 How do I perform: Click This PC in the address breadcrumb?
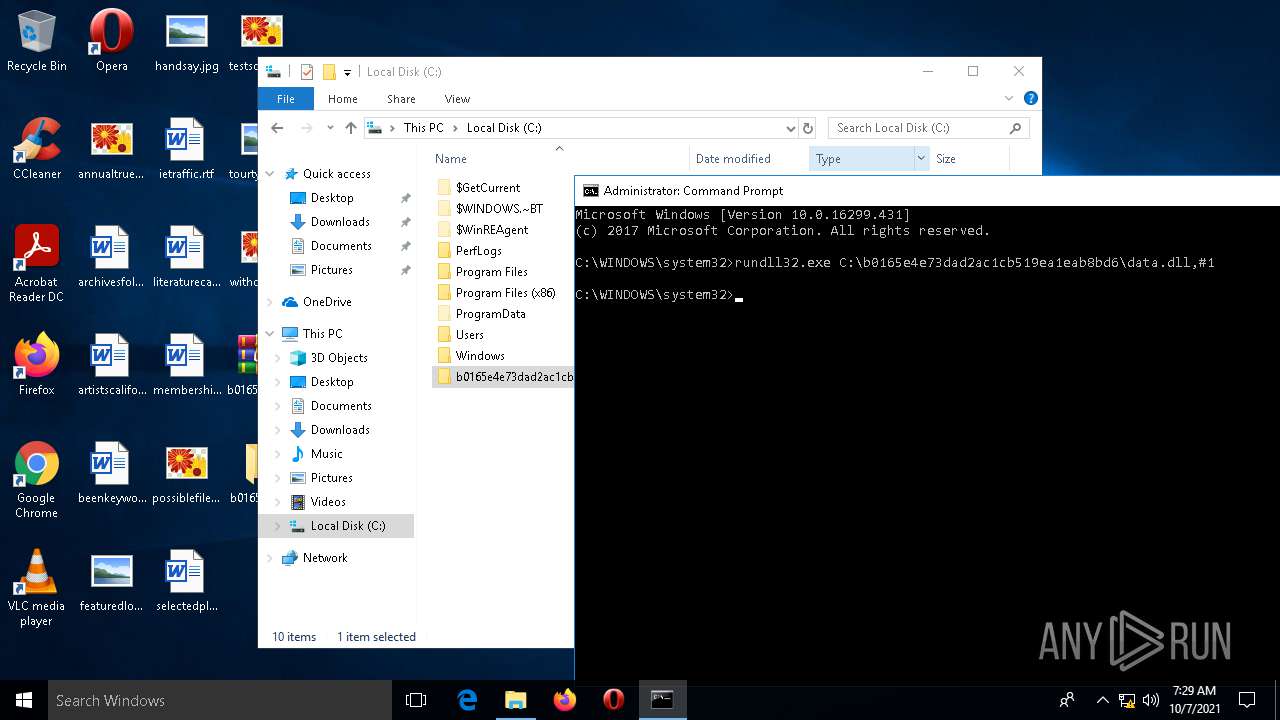423,128
